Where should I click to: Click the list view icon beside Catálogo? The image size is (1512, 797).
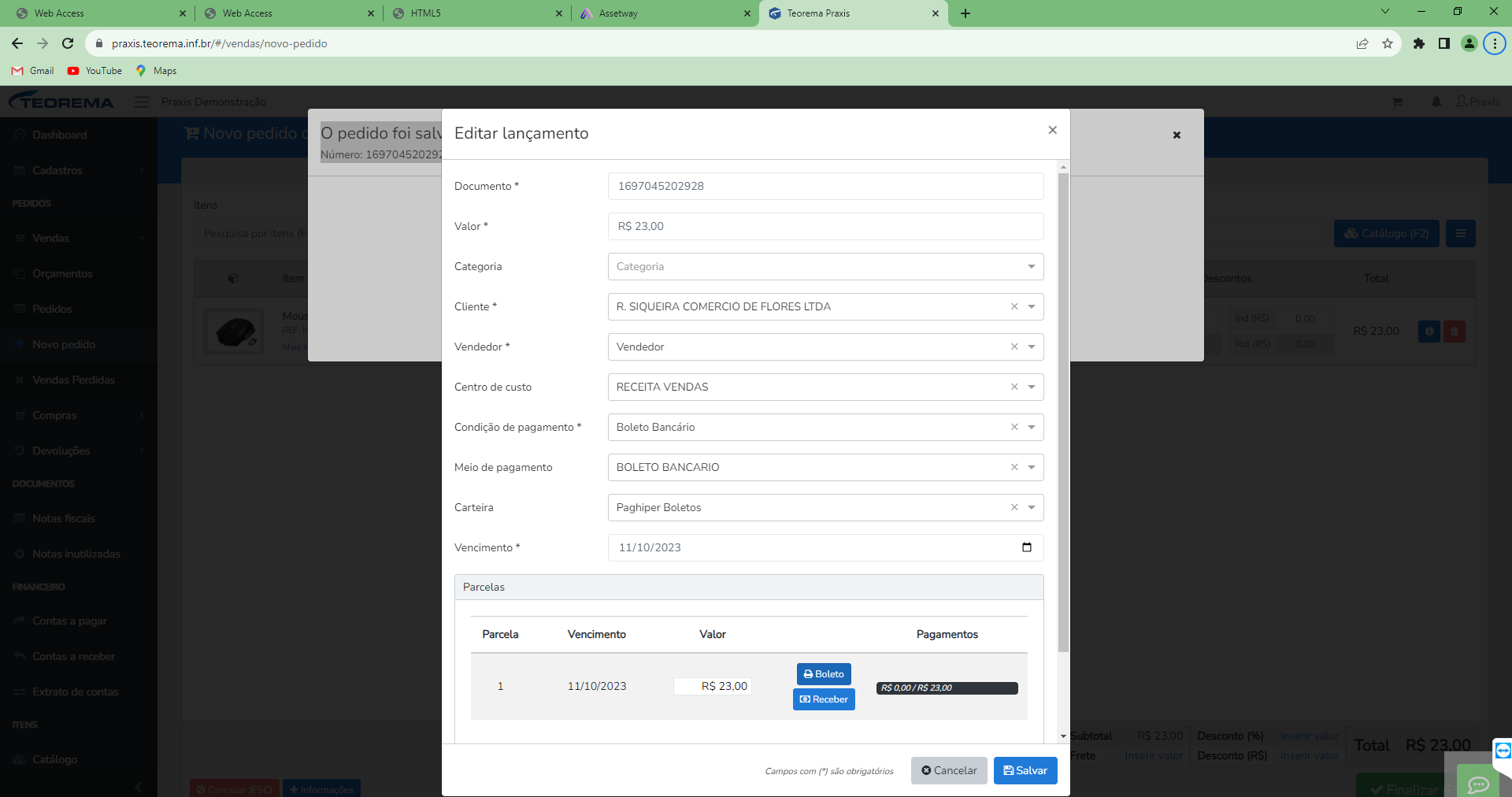1461,233
